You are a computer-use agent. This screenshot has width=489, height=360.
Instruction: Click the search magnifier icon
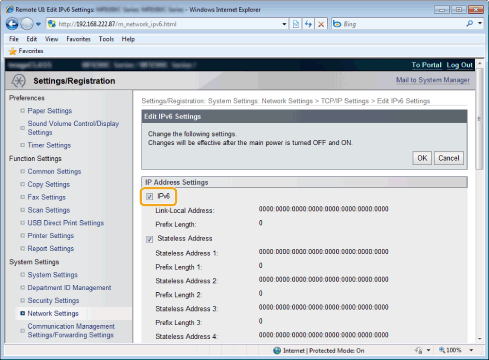470,24
